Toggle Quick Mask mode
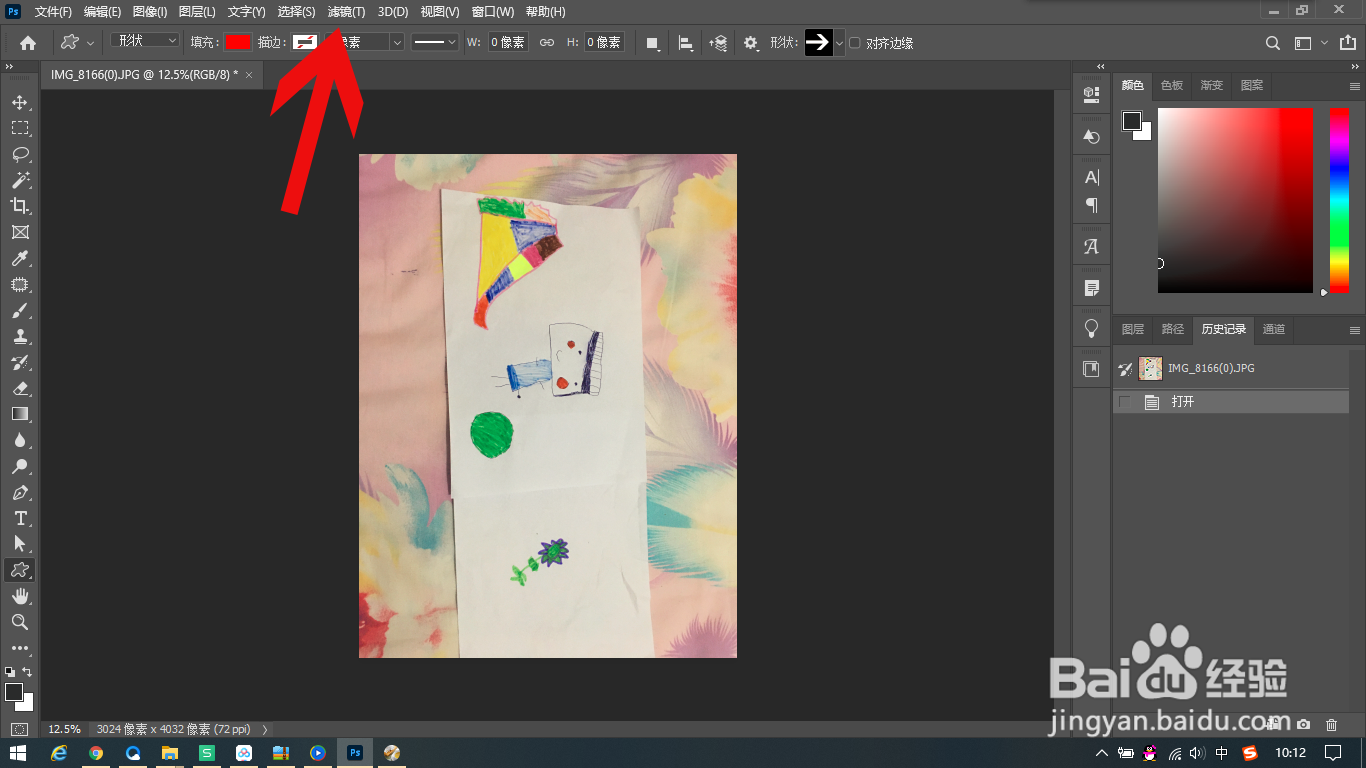 pyautogui.click(x=20, y=730)
